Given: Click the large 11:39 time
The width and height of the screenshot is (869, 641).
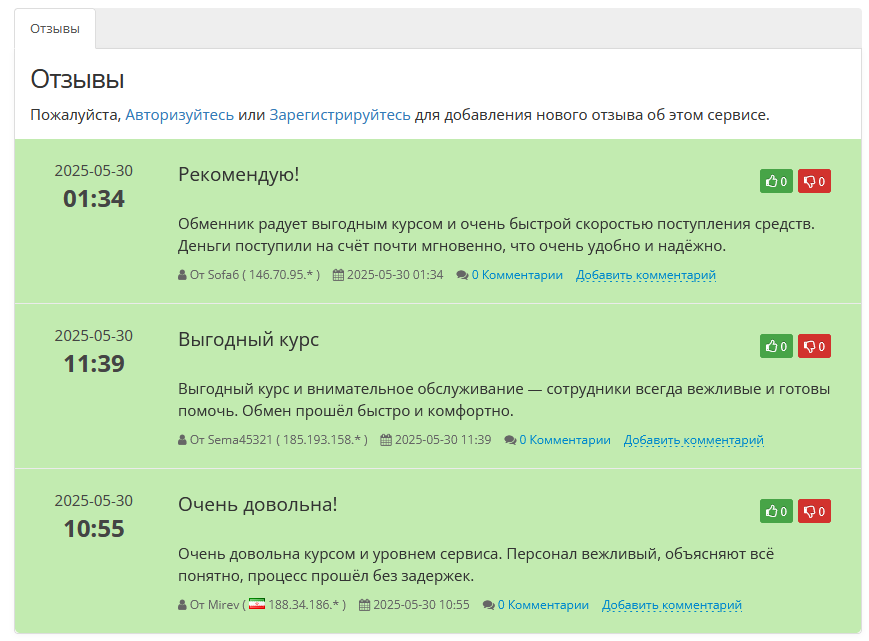Looking at the screenshot, I should 94,364.
